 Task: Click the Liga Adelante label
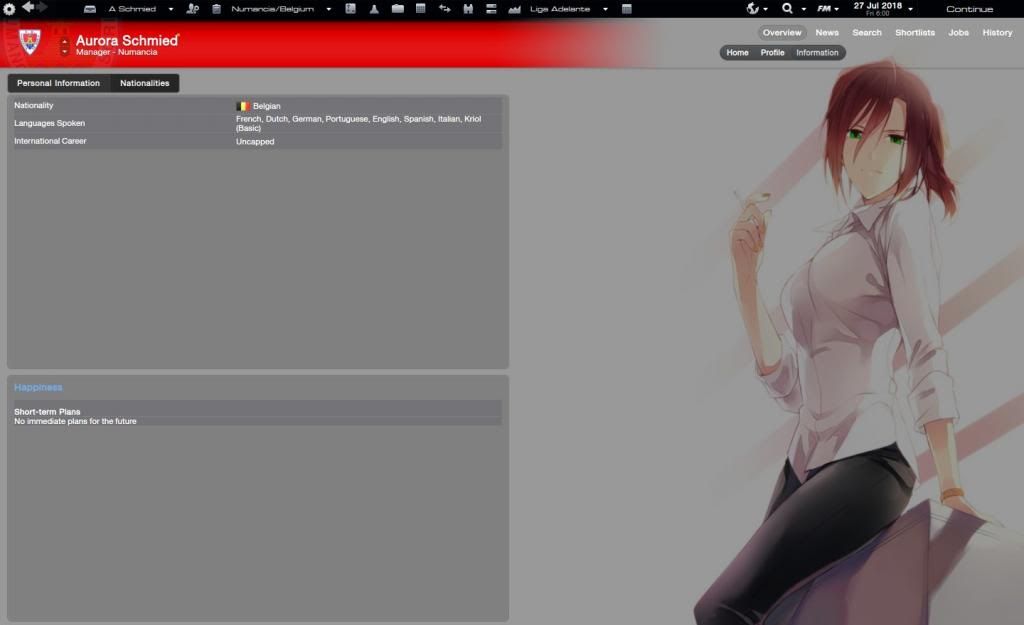click(x=560, y=9)
